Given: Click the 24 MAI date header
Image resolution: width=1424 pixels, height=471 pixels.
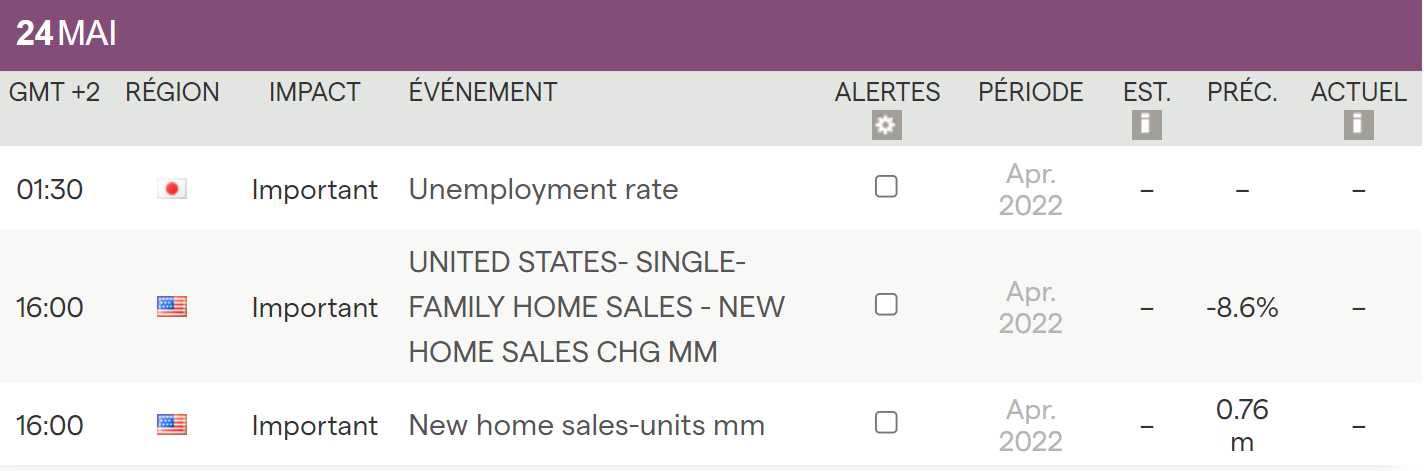Looking at the screenshot, I should pos(67,35).
